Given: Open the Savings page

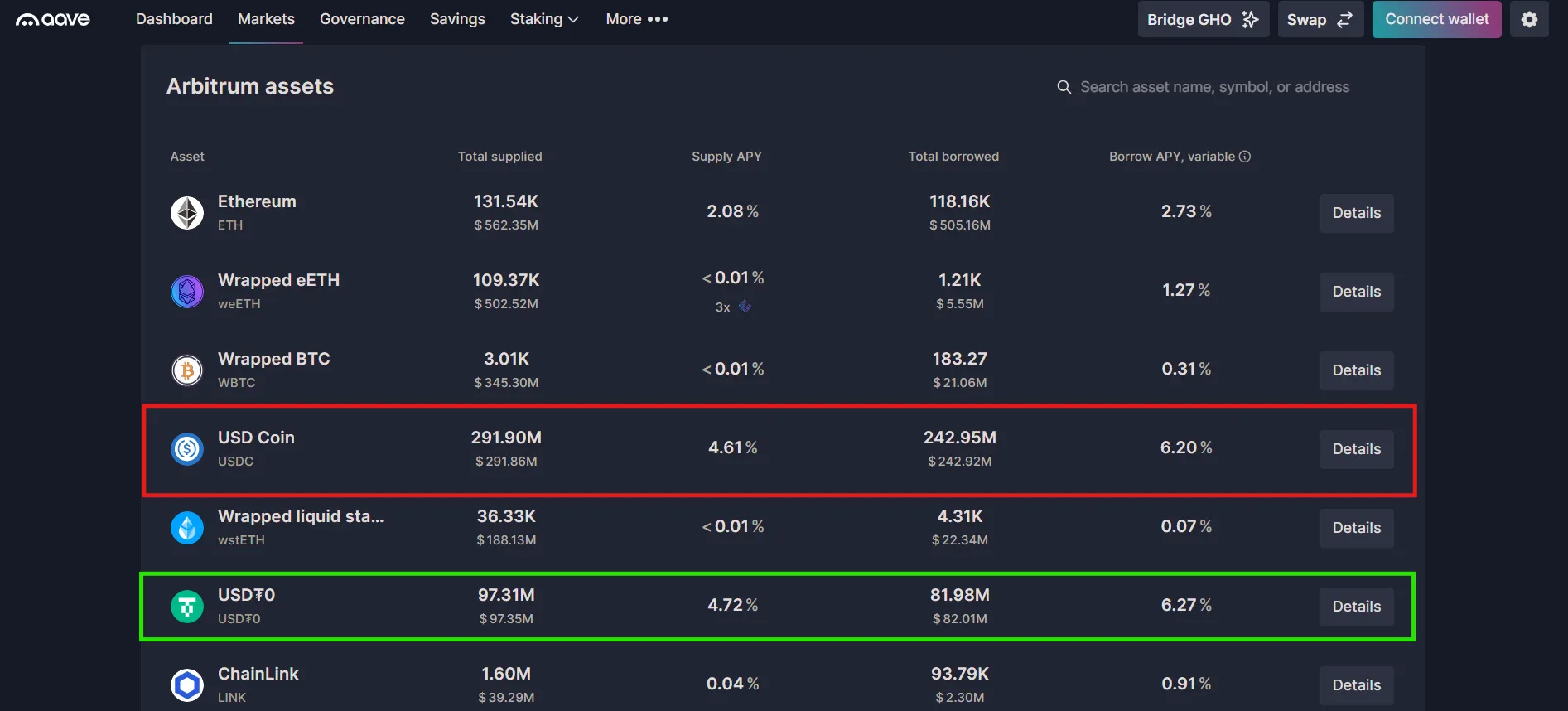Looking at the screenshot, I should 457,19.
